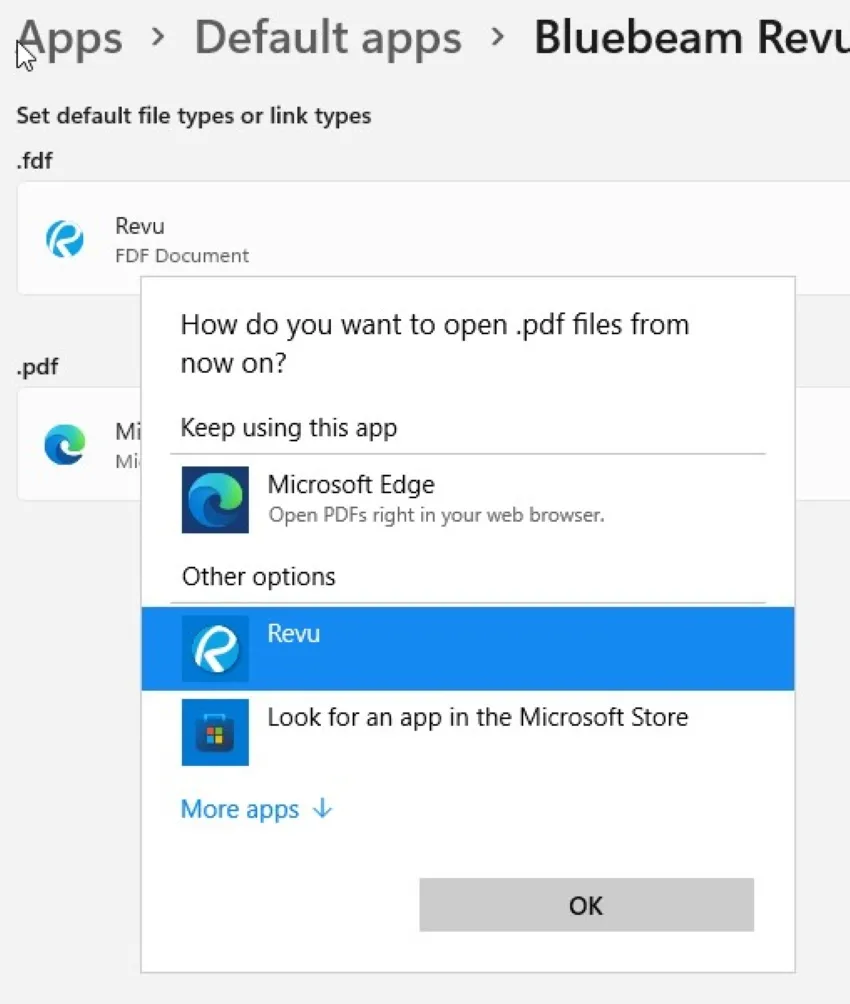The image size is (850, 1004).
Task: Click the Microsoft Store icon in the dialog
Action: tap(215, 732)
